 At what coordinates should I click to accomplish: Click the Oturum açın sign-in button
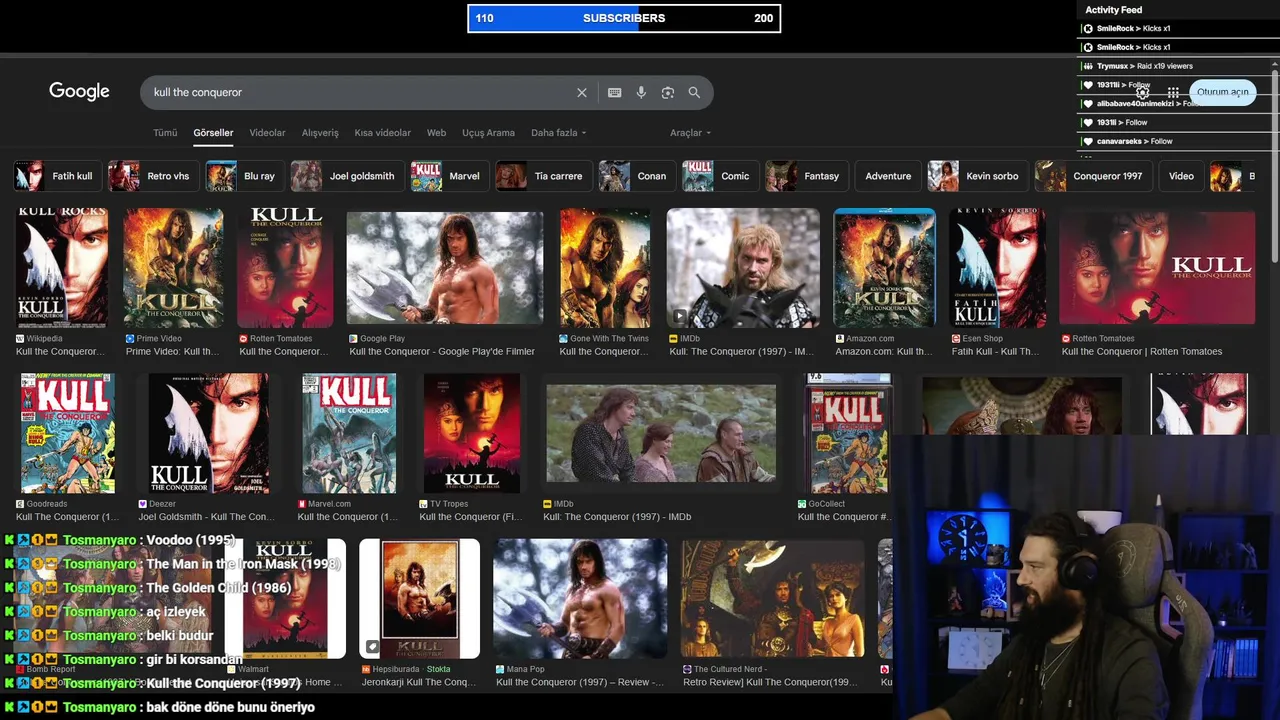tap(1222, 91)
